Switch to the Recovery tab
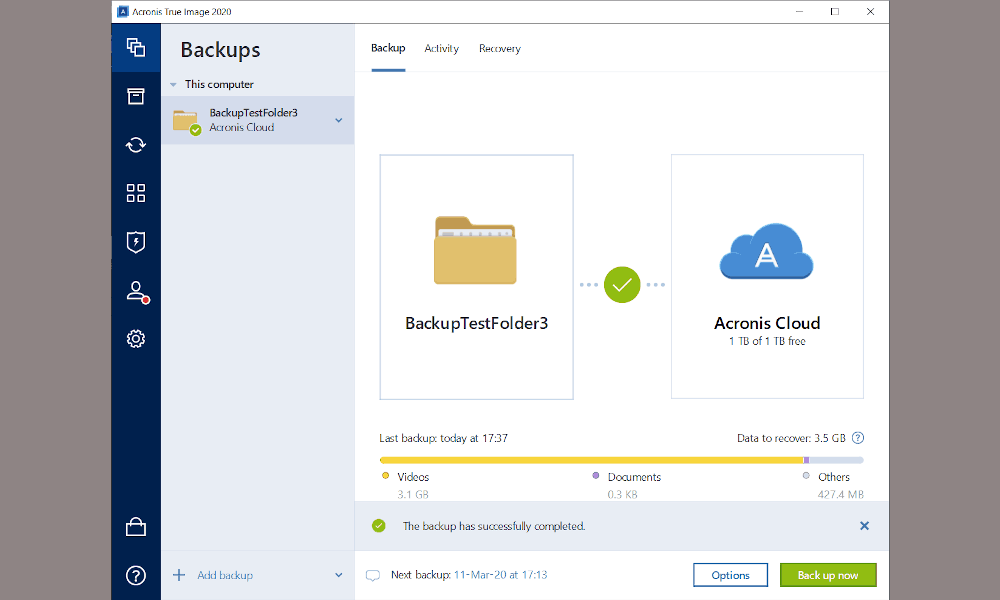Viewport: 1000px width, 600px height. point(500,48)
